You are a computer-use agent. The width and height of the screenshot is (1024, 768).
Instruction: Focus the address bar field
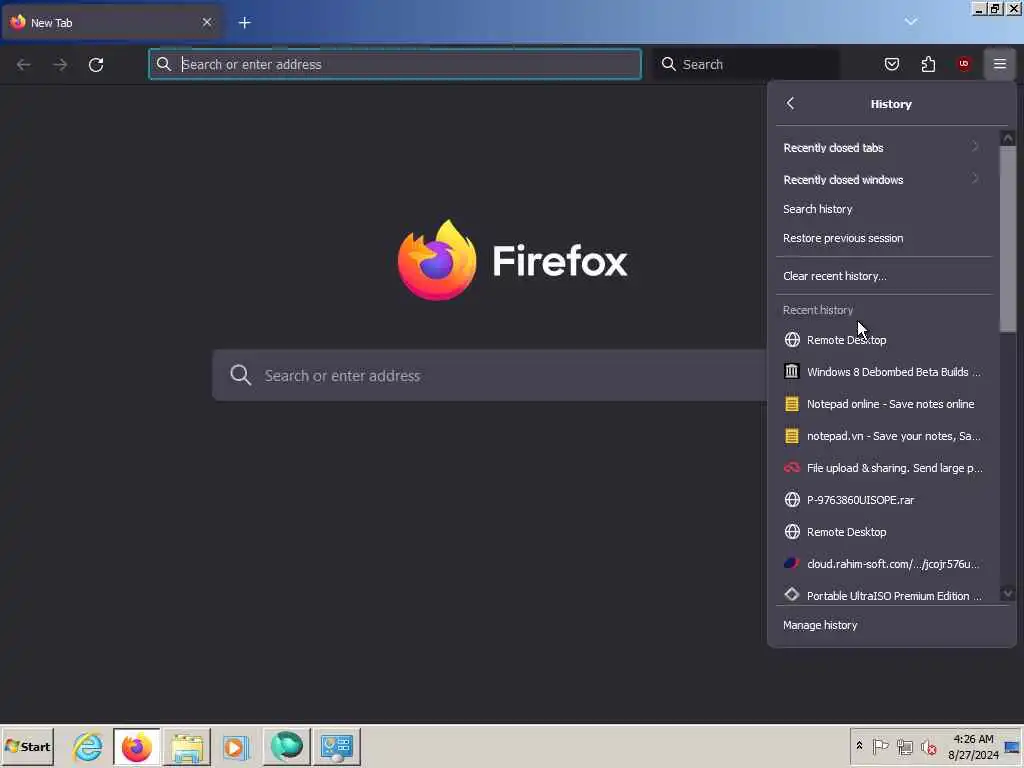point(395,64)
